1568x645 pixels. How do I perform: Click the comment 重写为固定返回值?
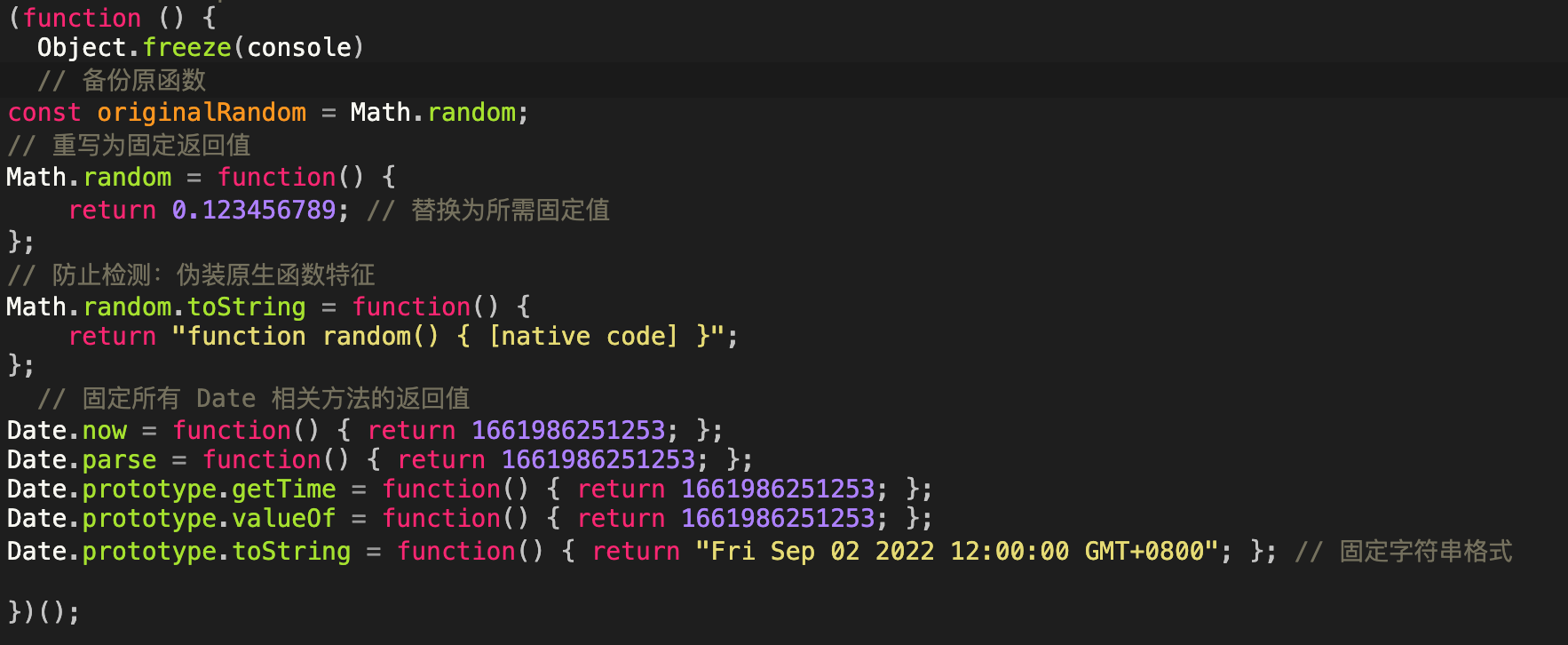click(151, 145)
